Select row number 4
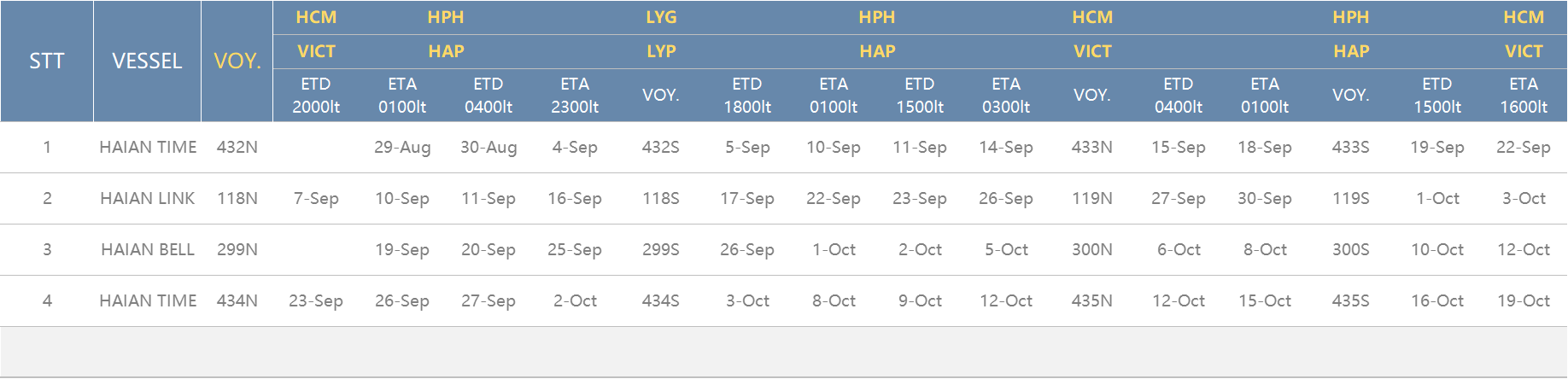 [x=47, y=300]
